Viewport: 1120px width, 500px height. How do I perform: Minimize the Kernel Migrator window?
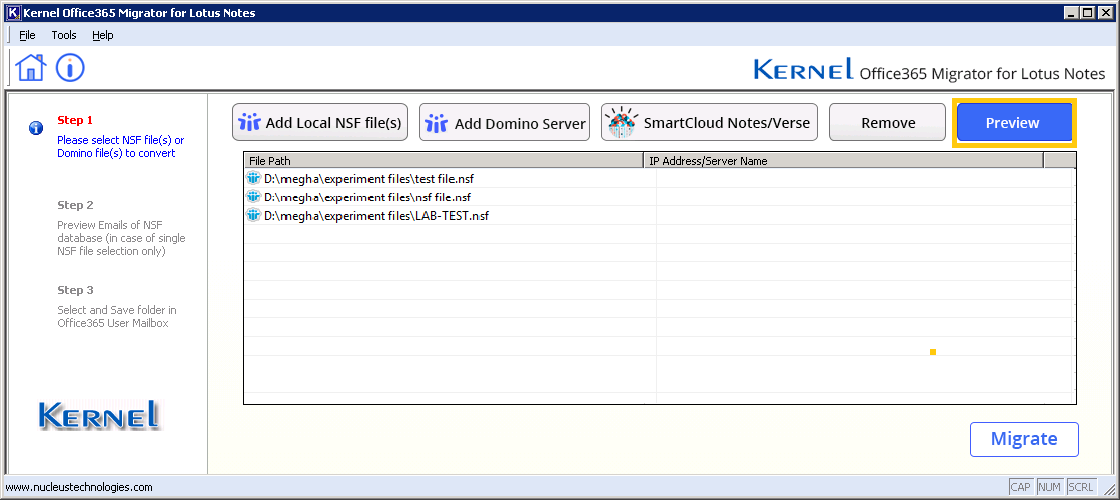coord(1071,13)
